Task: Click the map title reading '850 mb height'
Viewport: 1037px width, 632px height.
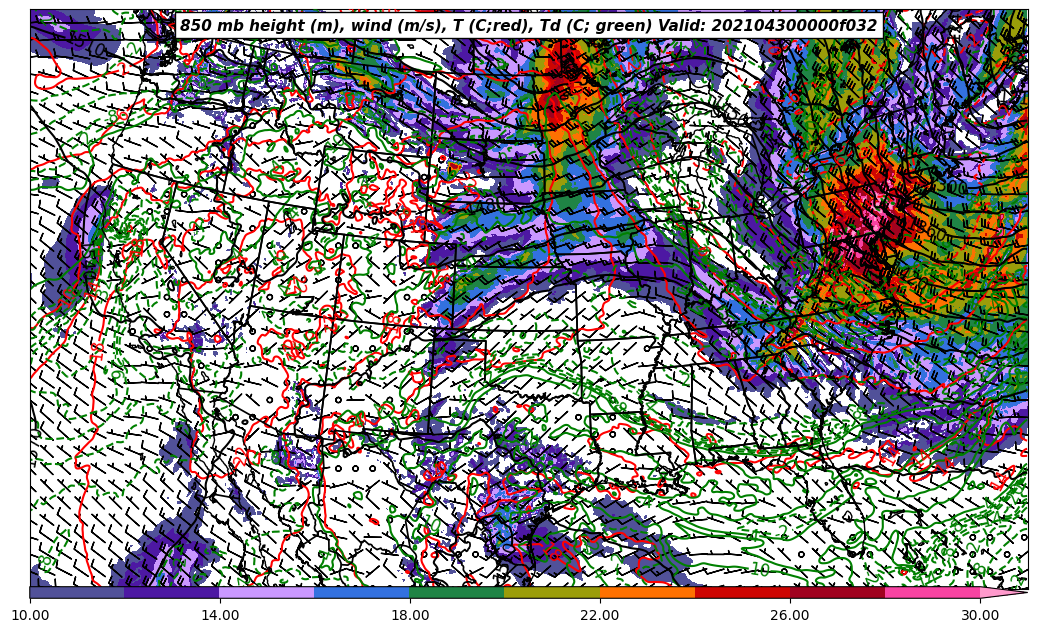Action: (x=529, y=26)
